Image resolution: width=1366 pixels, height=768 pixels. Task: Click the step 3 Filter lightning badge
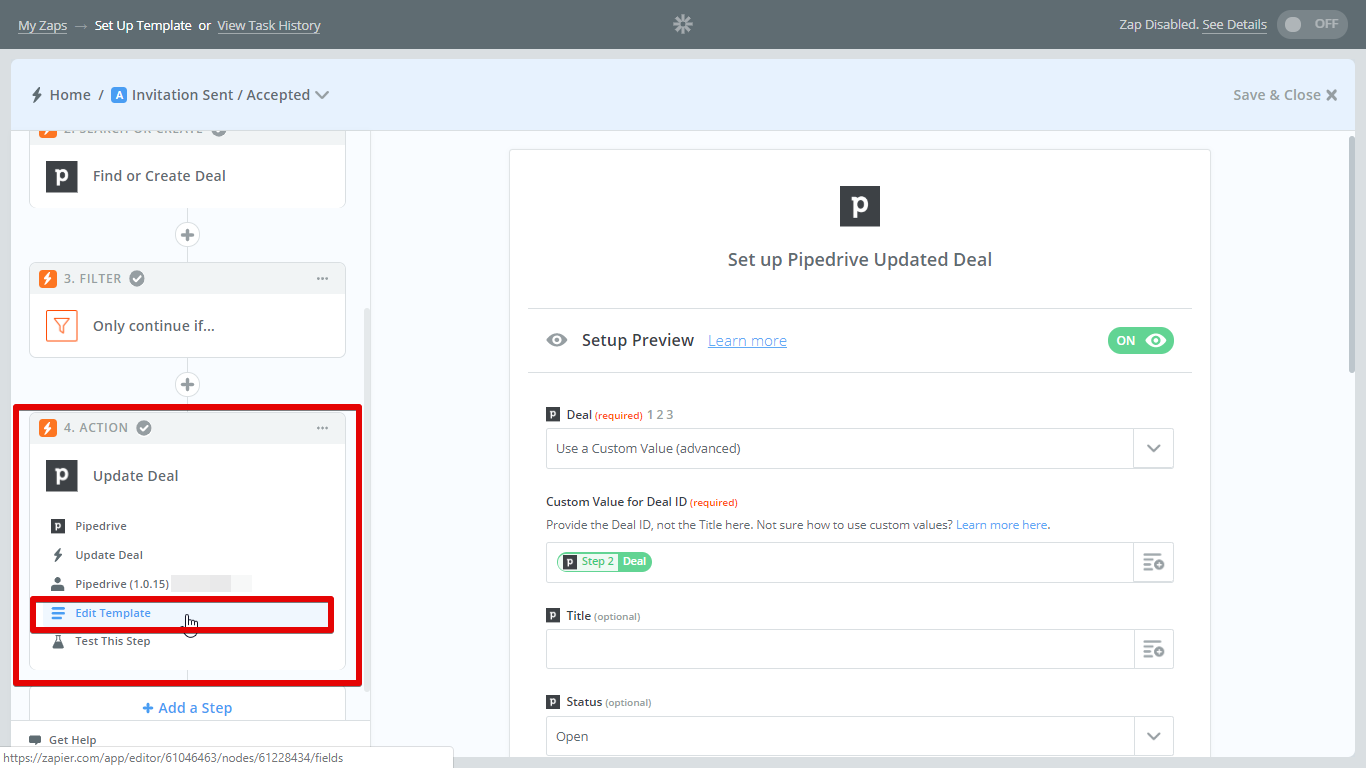[x=48, y=279]
